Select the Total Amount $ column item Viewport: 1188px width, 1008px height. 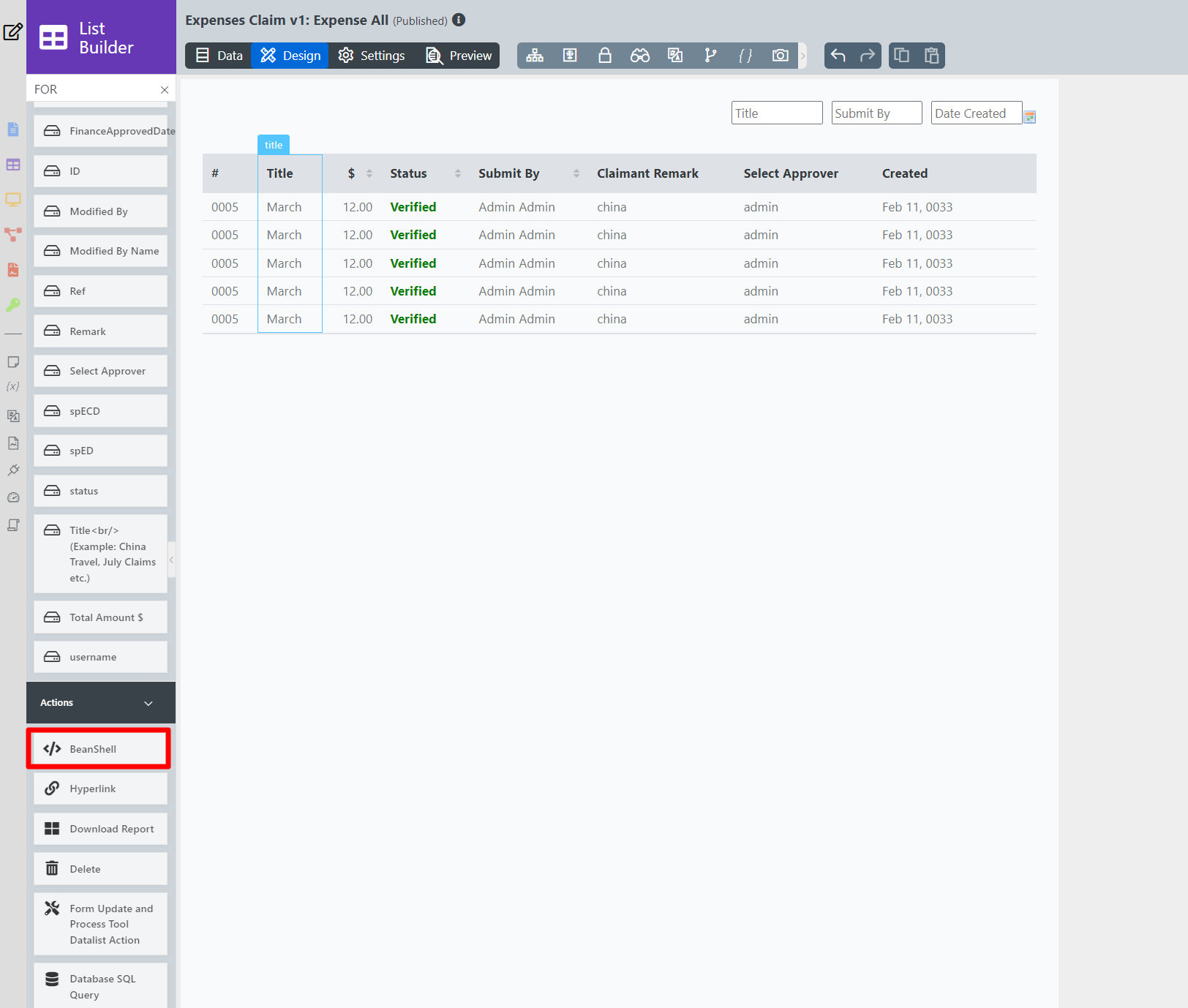coord(99,617)
